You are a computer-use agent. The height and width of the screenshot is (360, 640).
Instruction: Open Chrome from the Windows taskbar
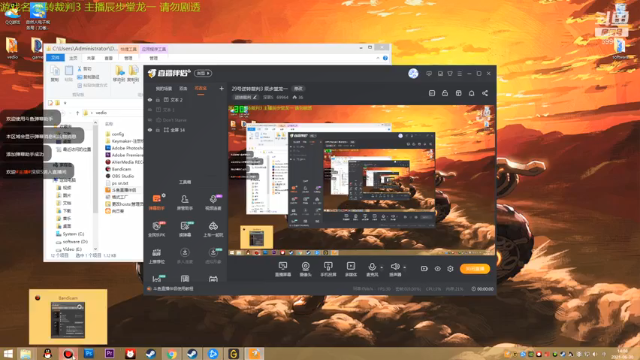[x=172, y=353]
